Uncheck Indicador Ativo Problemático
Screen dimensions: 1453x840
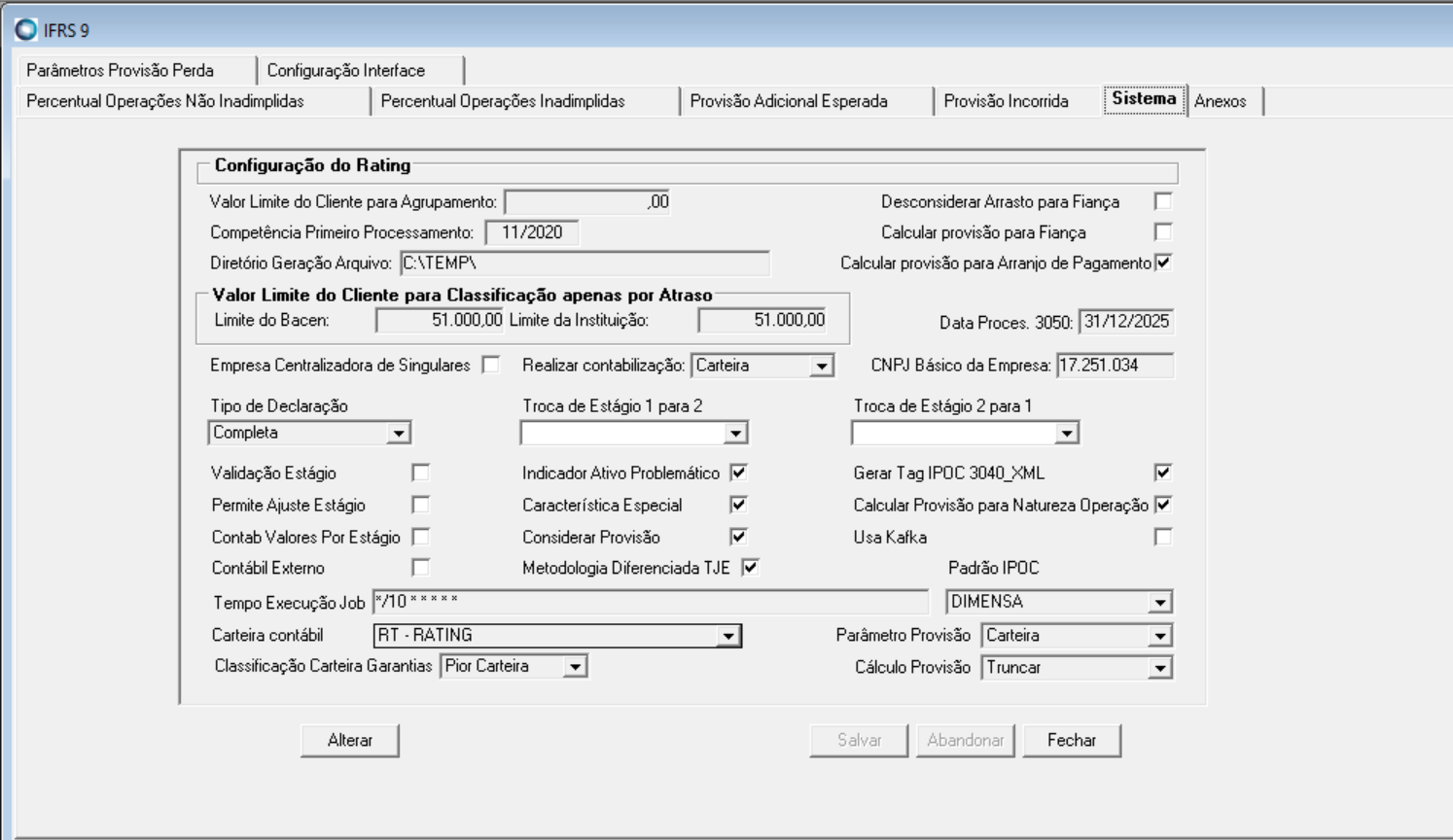tap(739, 472)
